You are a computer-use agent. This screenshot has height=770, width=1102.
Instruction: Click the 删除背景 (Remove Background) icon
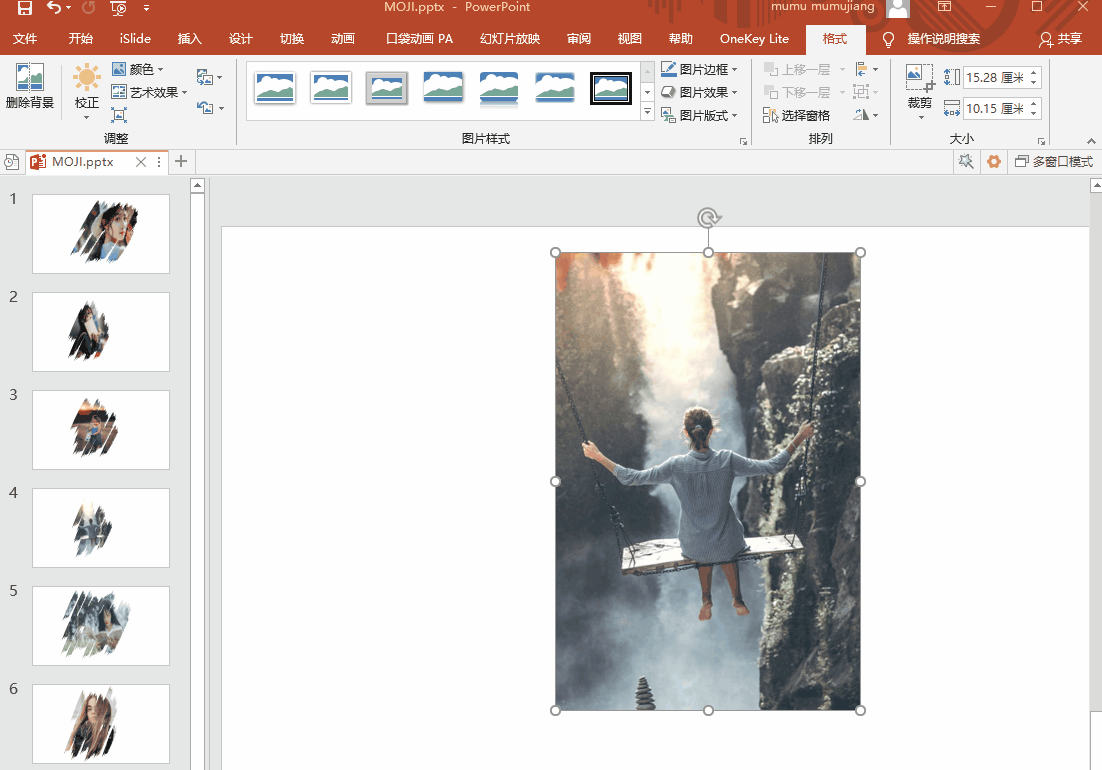coord(29,79)
